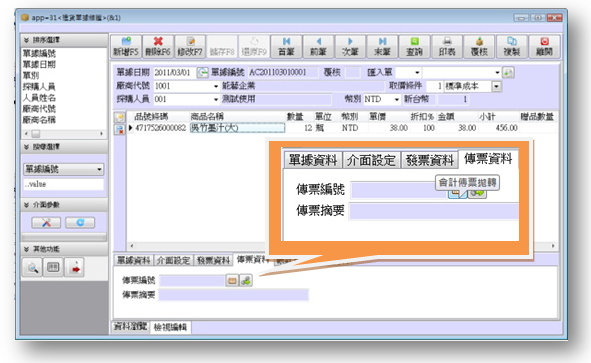Open the 幣別 NTD currency dropdown
The width and height of the screenshot is (591, 363).
click(397, 100)
